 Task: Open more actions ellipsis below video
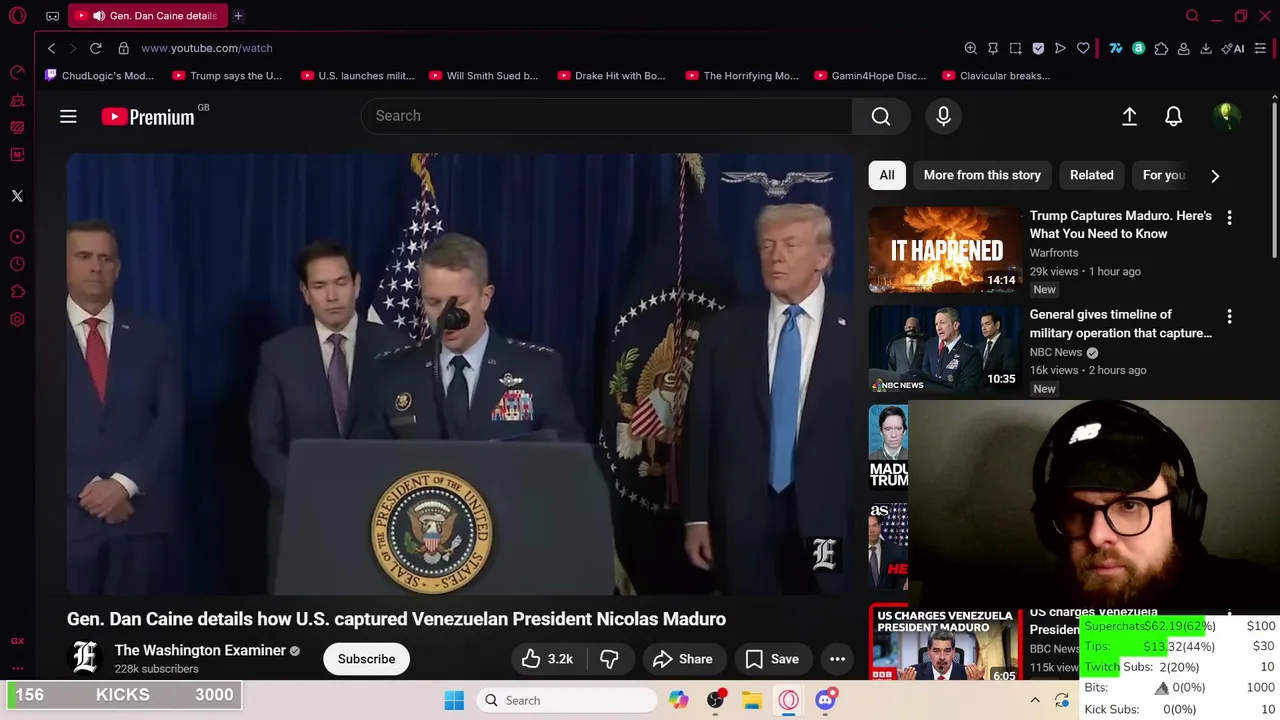click(837, 659)
